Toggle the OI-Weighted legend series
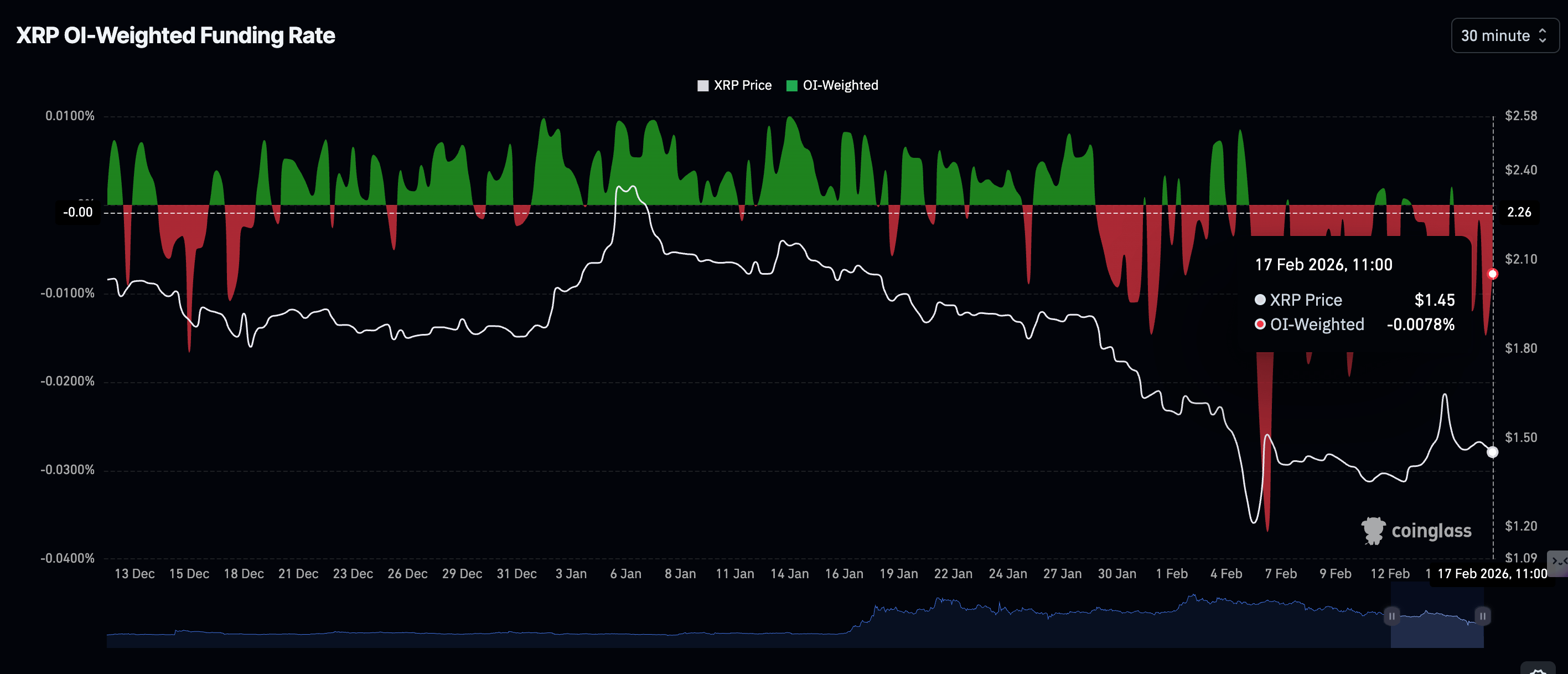1568x674 pixels. tap(840, 85)
